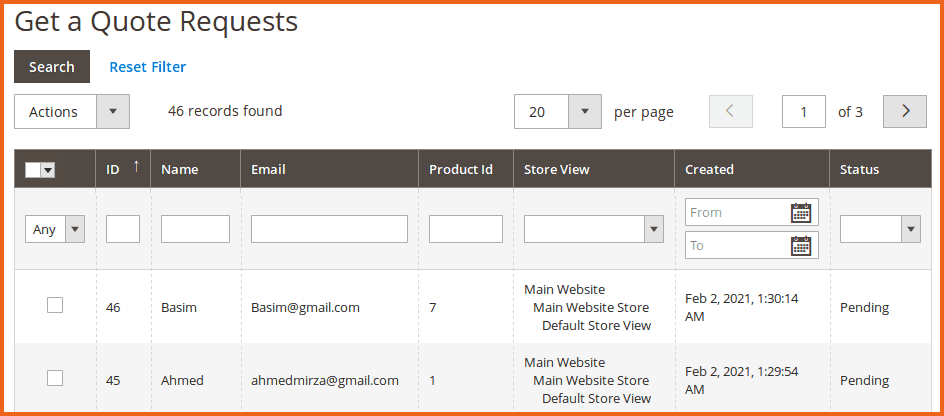Open the Status filter dropdown
The image size is (944, 416).
(879, 229)
